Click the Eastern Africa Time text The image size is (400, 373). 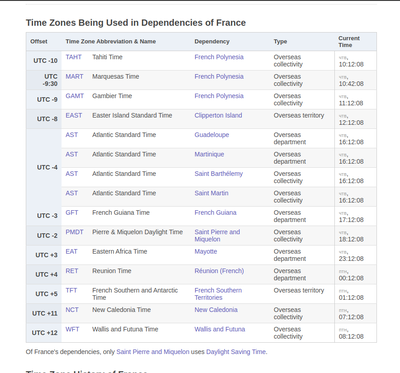pos(120,251)
